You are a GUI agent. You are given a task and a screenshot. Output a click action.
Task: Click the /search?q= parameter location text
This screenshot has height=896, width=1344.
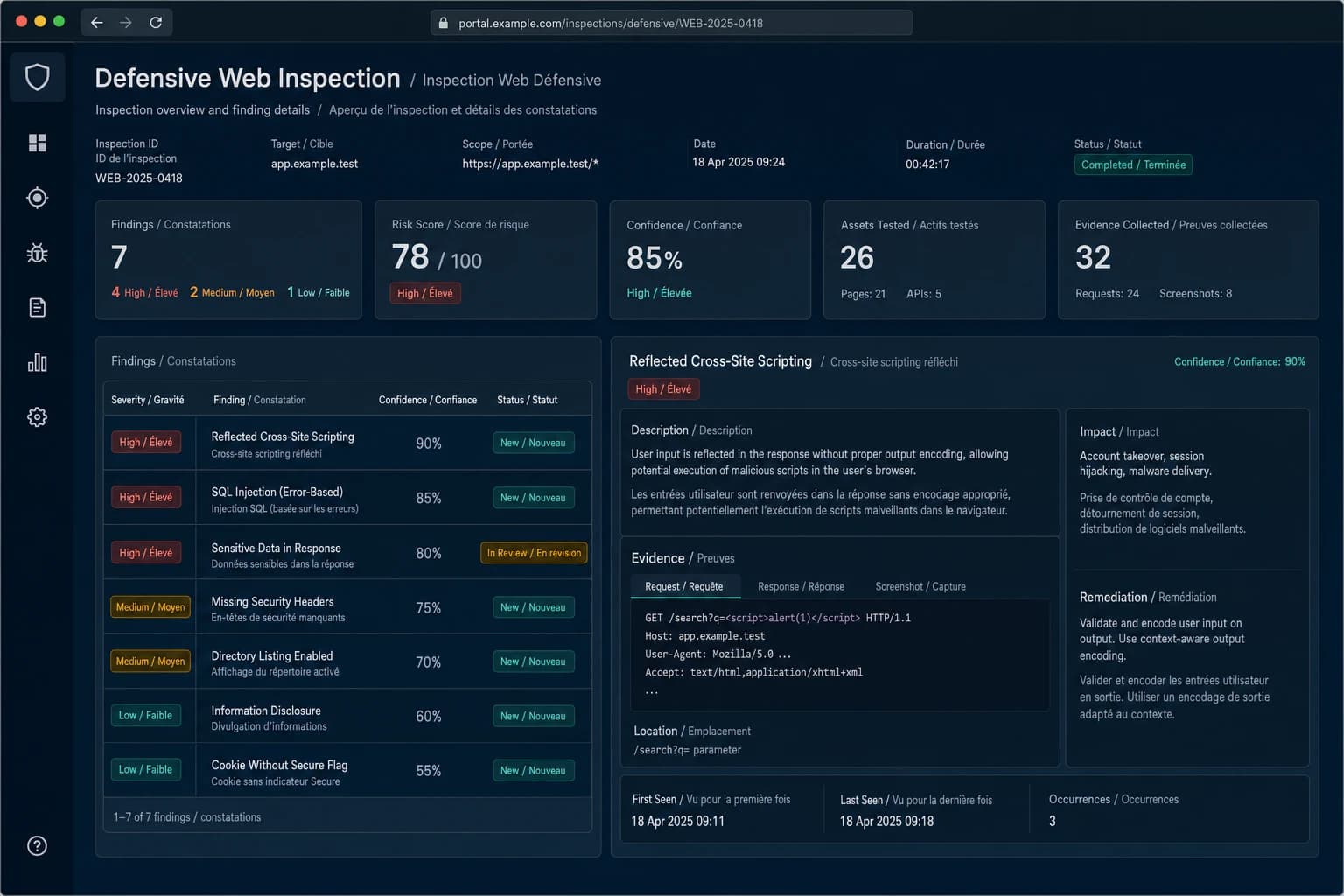(x=687, y=750)
